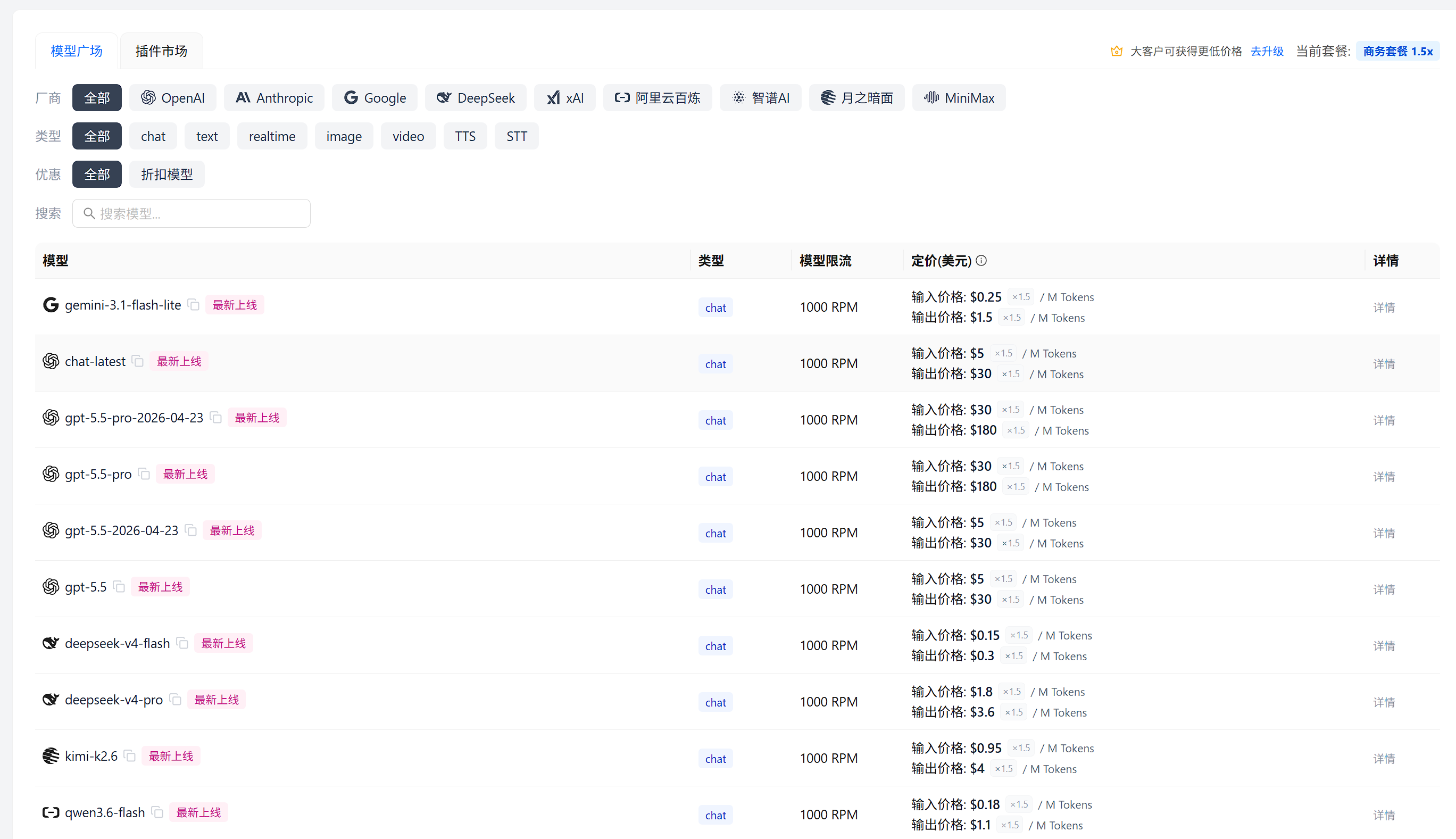Screen dimensions: 1456x839
Task: Click the OpenAI logo beside gpt-5.5-pro-2026-04-23
Action: [x=51, y=418]
